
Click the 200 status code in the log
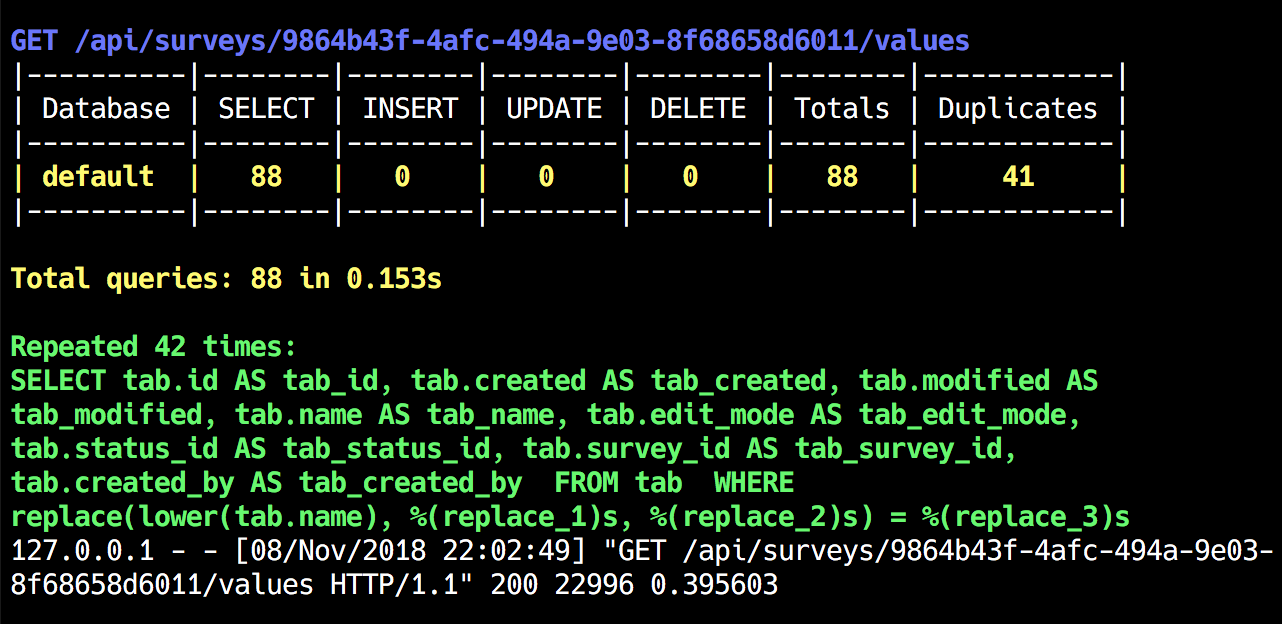(x=520, y=584)
